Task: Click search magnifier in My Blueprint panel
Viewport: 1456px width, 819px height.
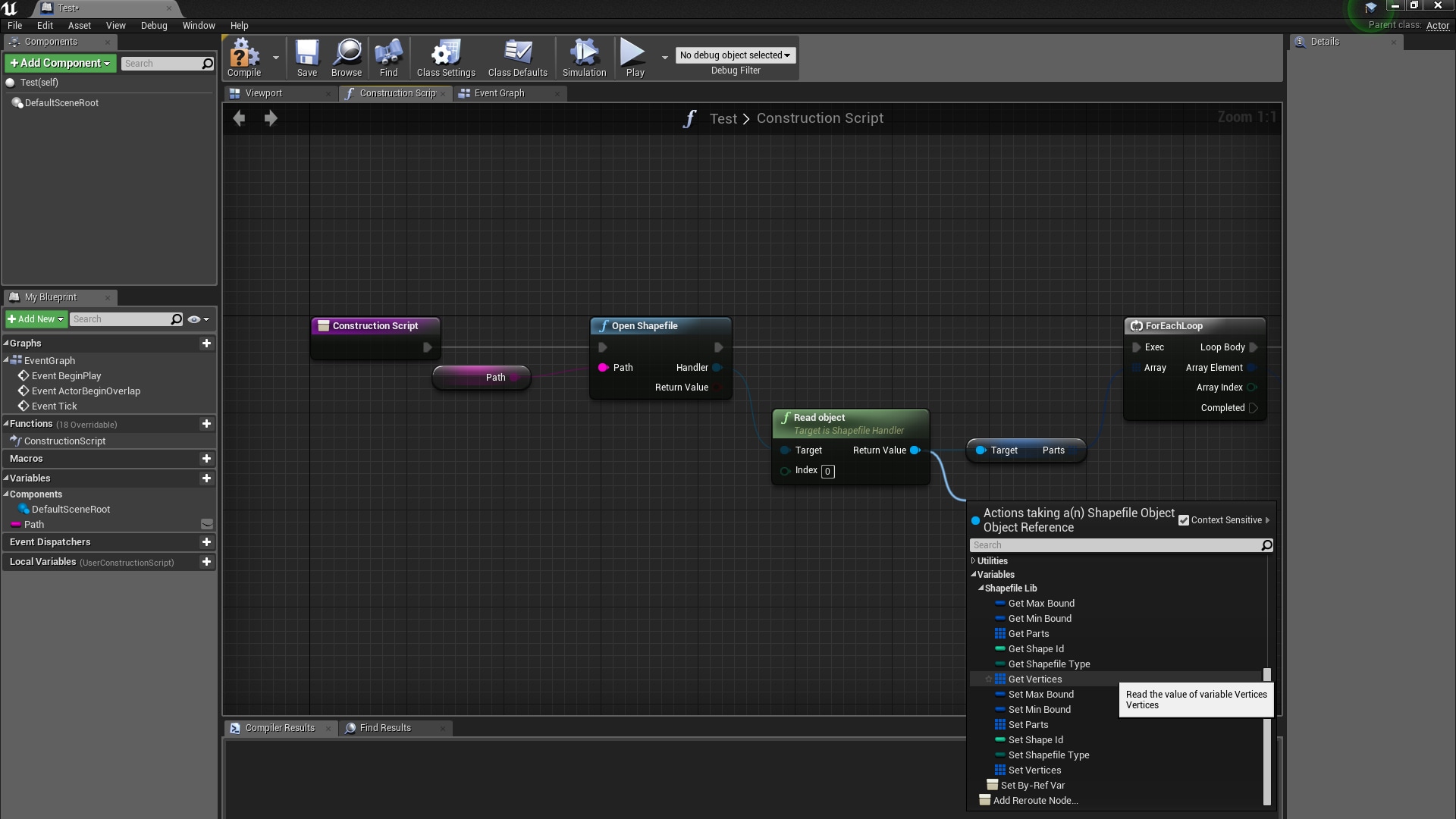Action: pos(177,319)
